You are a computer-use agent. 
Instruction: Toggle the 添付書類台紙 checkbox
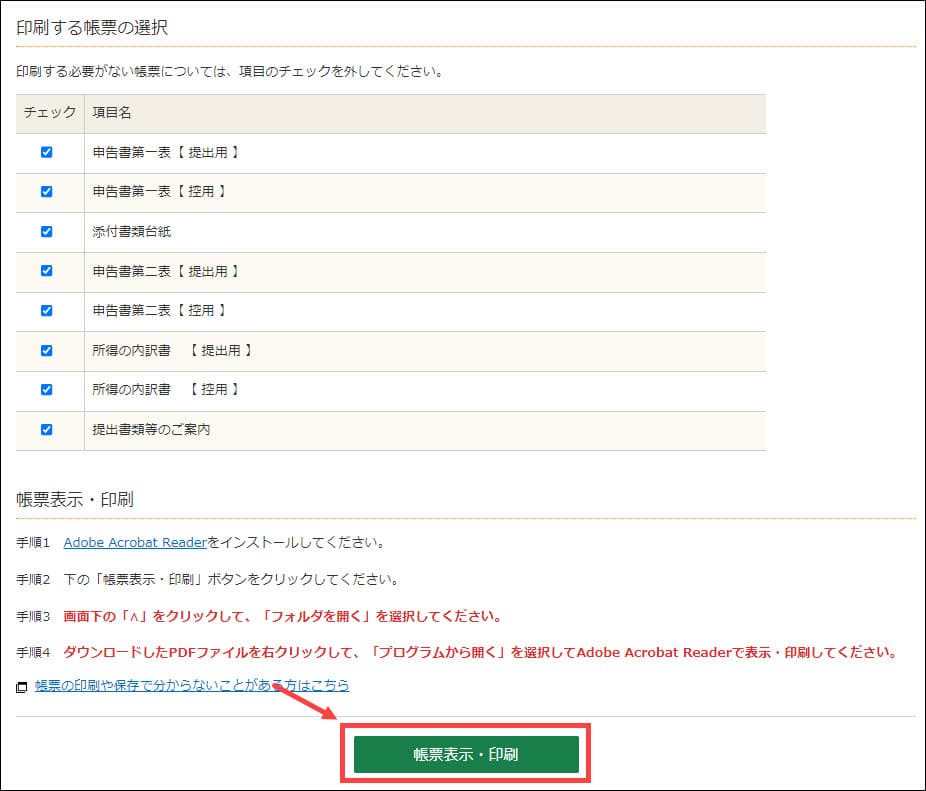(46, 231)
